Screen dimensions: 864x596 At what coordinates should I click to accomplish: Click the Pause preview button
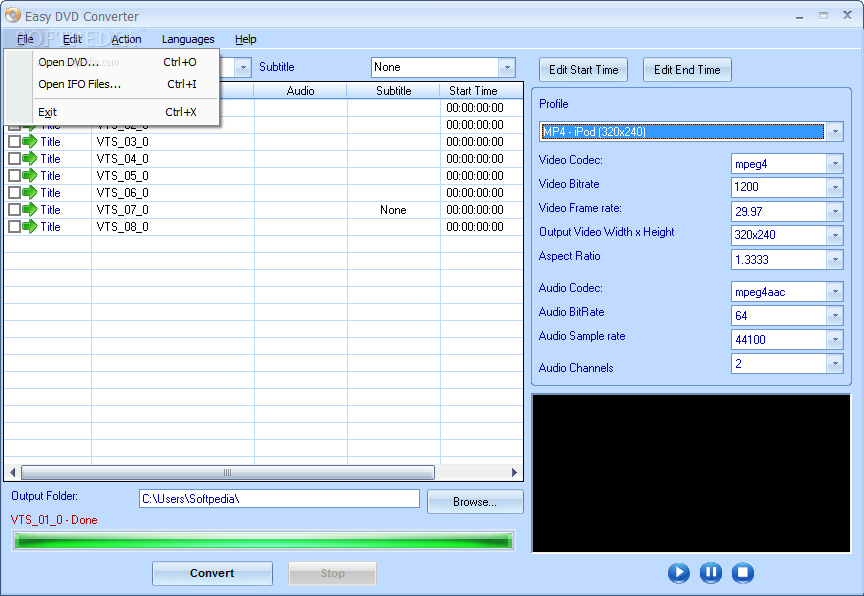click(711, 573)
